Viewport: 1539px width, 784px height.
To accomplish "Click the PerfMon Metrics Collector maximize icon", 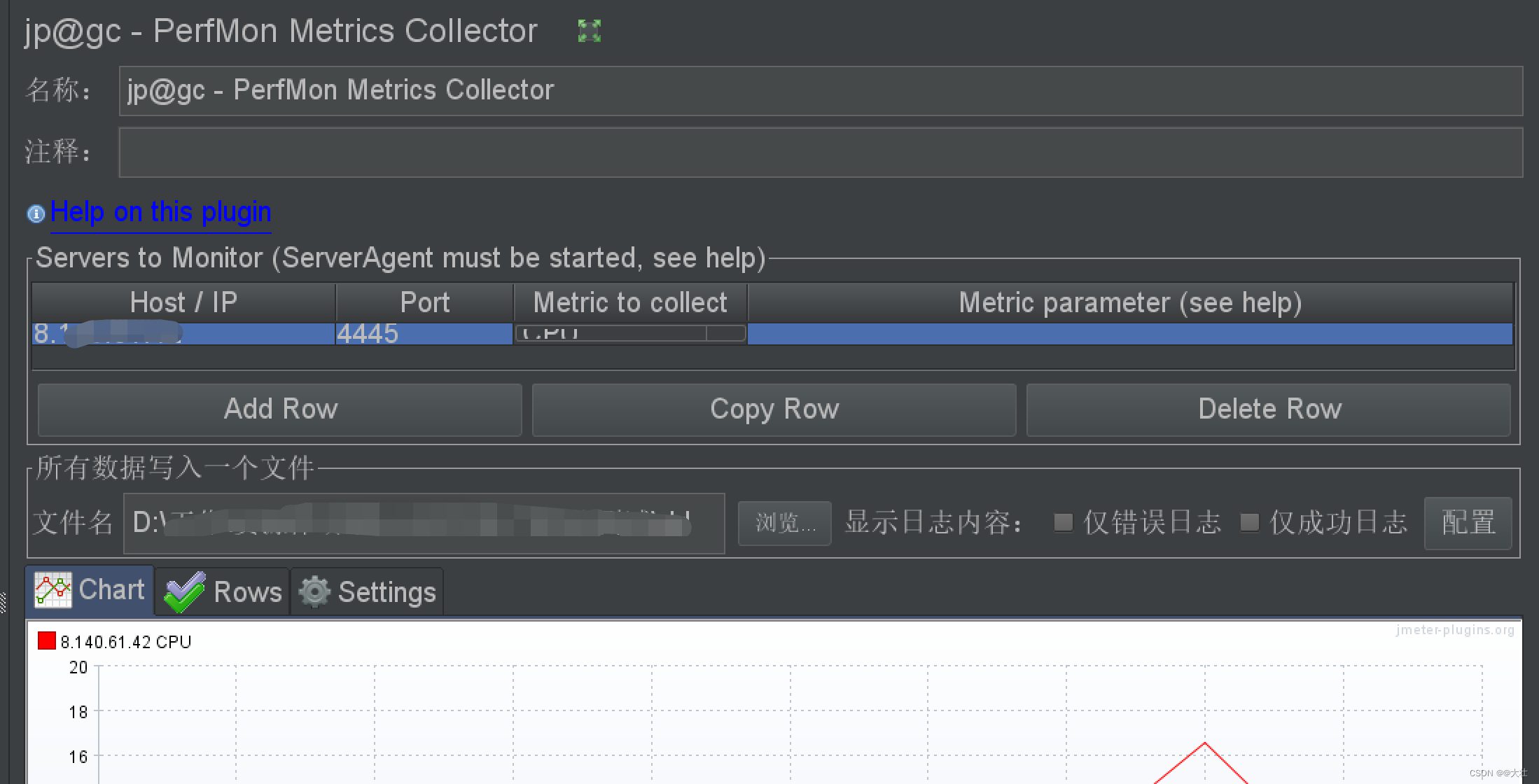I will coord(590,30).
